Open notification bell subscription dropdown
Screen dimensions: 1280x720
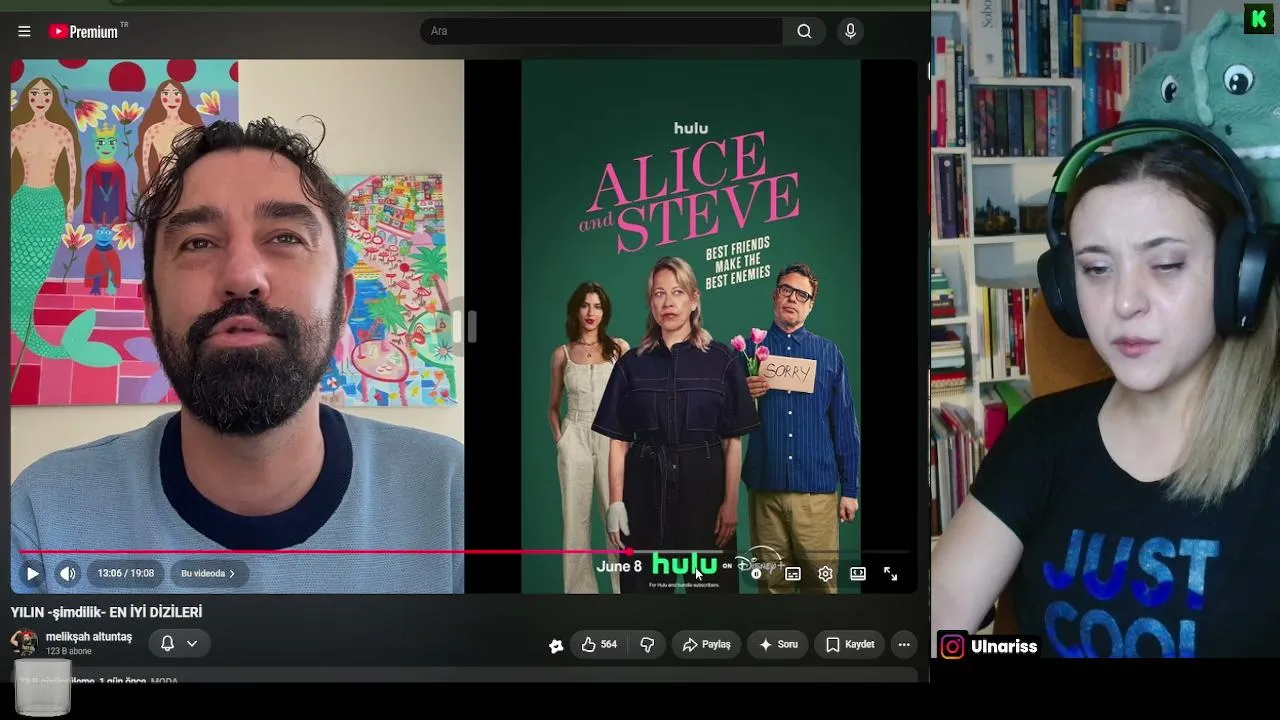(179, 644)
